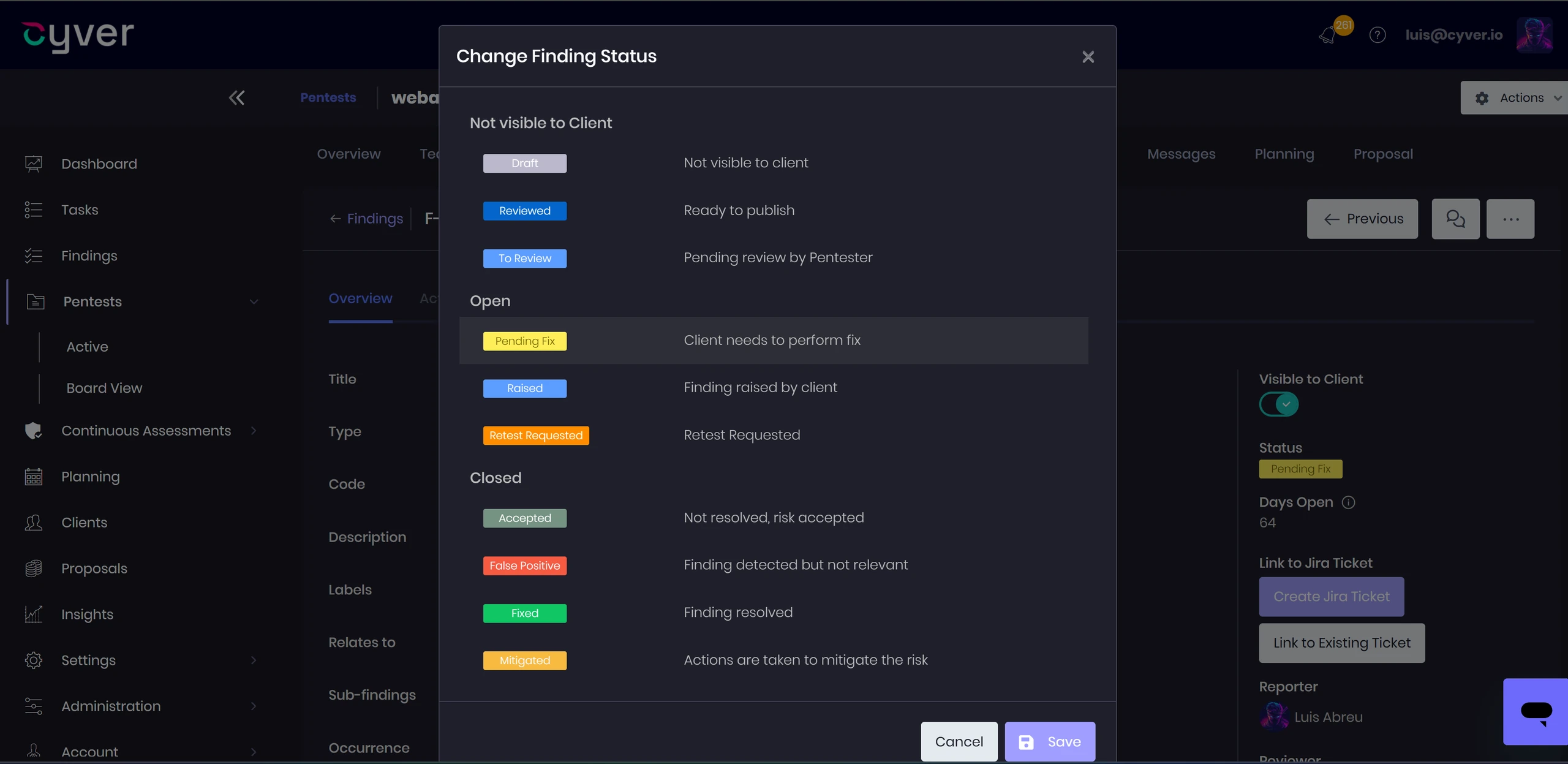Image resolution: width=1568 pixels, height=764 pixels.
Task: Open notifications bell with 261 badge
Action: (1328, 36)
